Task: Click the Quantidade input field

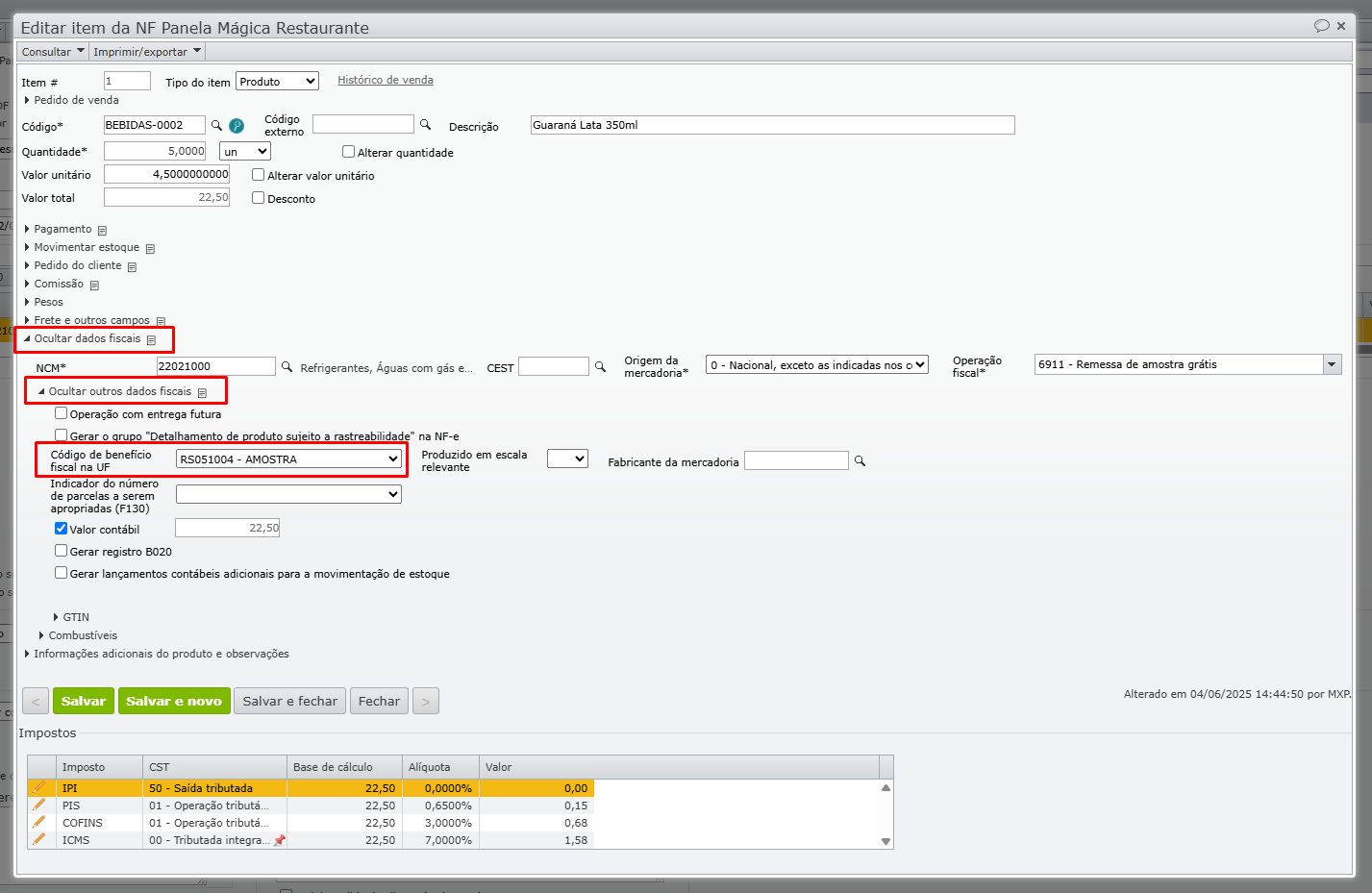Action: [155, 151]
